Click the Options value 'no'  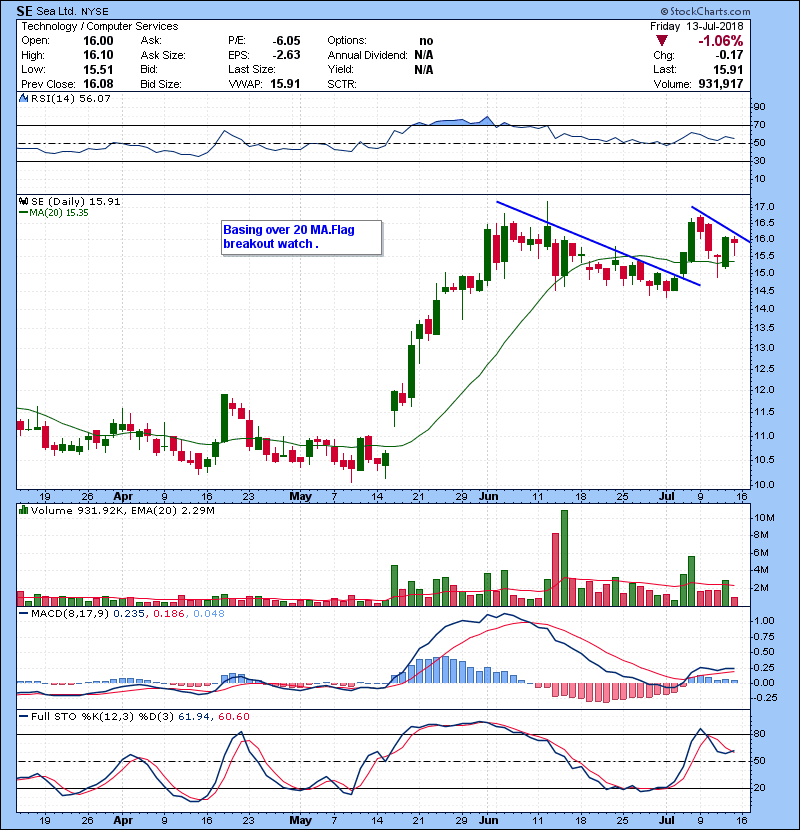tap(426, 41)
